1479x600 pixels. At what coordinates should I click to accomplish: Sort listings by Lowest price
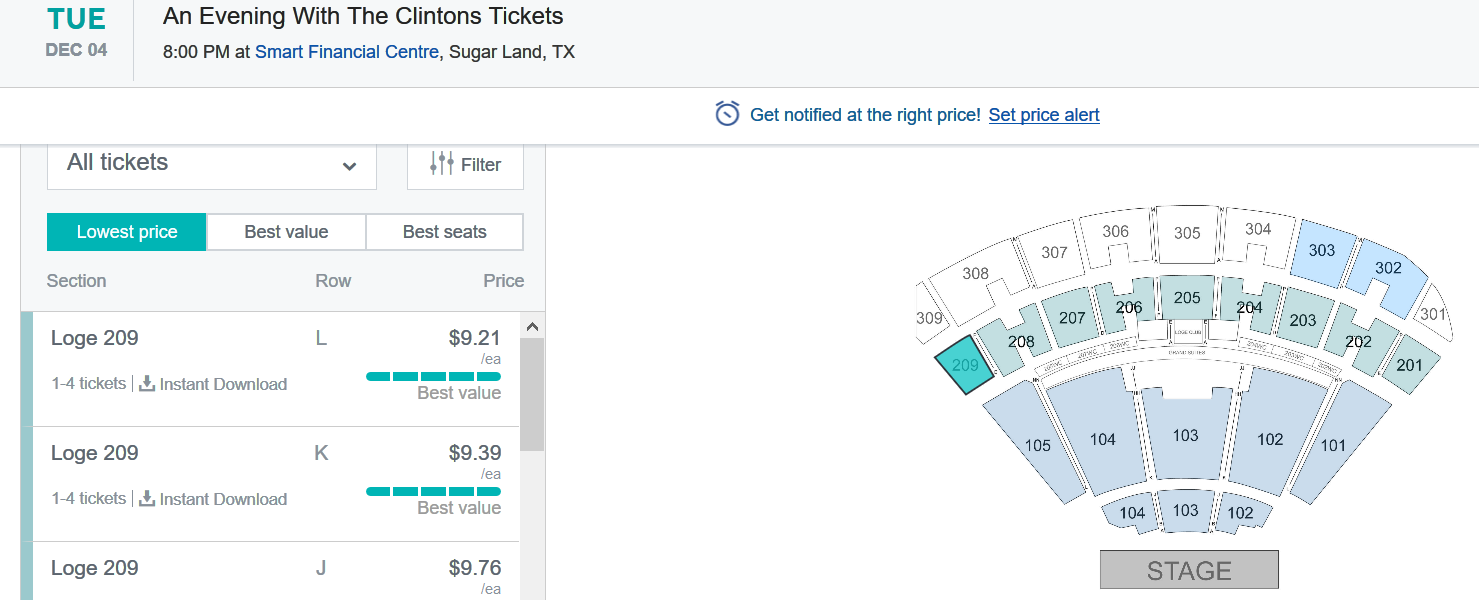pos(127,232)
